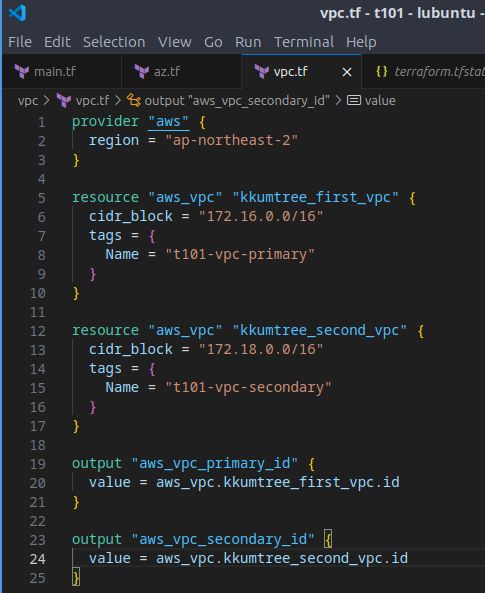
Task: Click JSON braces icon on terraform.tfstate tab
Action: pos(382,71)
